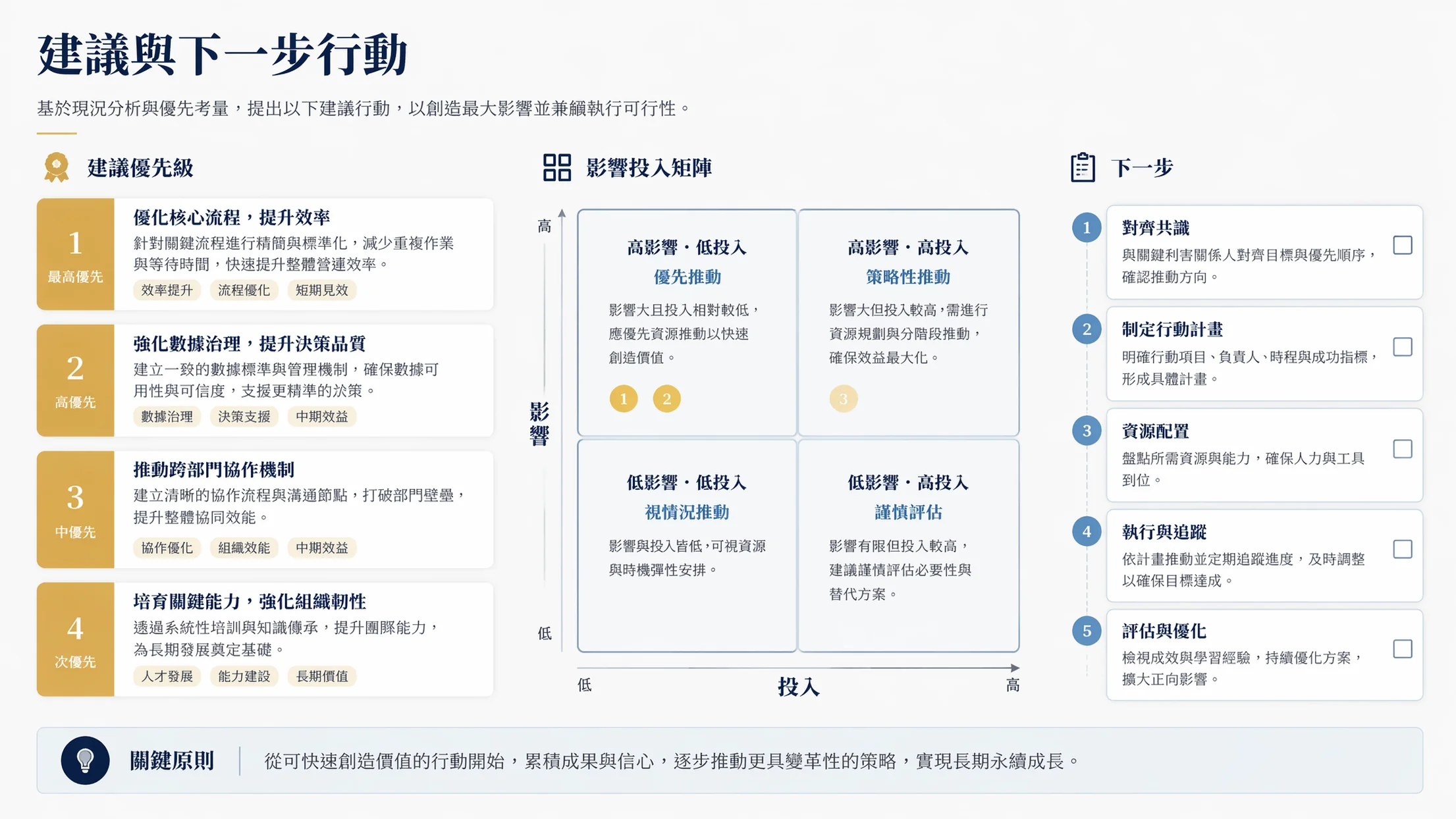Click the grid icon beside 影響投入矩陣
Image resolution: width=1456 pixels, height=819 pixels.
click(557, 167)
